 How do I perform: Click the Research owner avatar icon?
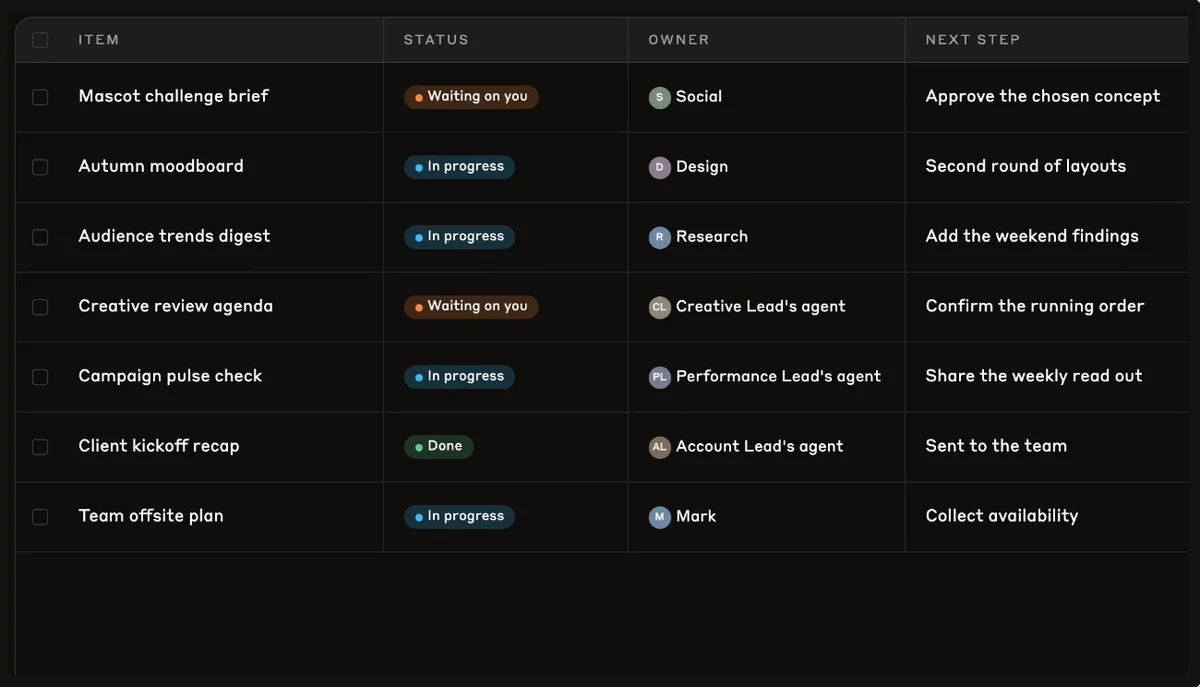(659, 237)
